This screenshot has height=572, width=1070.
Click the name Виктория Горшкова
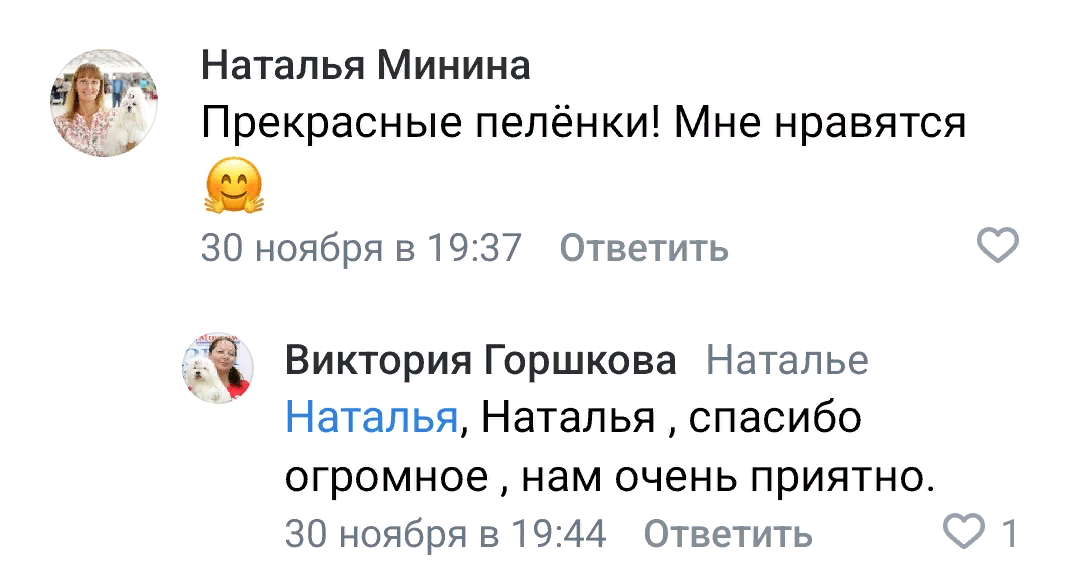pos(480,360)
